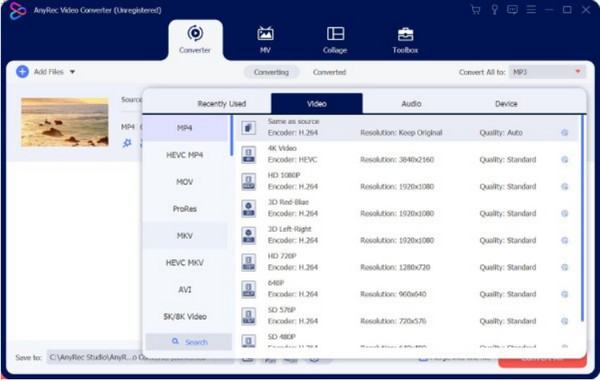Choose MOV in the format list
This screenshot has width=600, height=381.
pyautogui.click(x=185, y=182)
